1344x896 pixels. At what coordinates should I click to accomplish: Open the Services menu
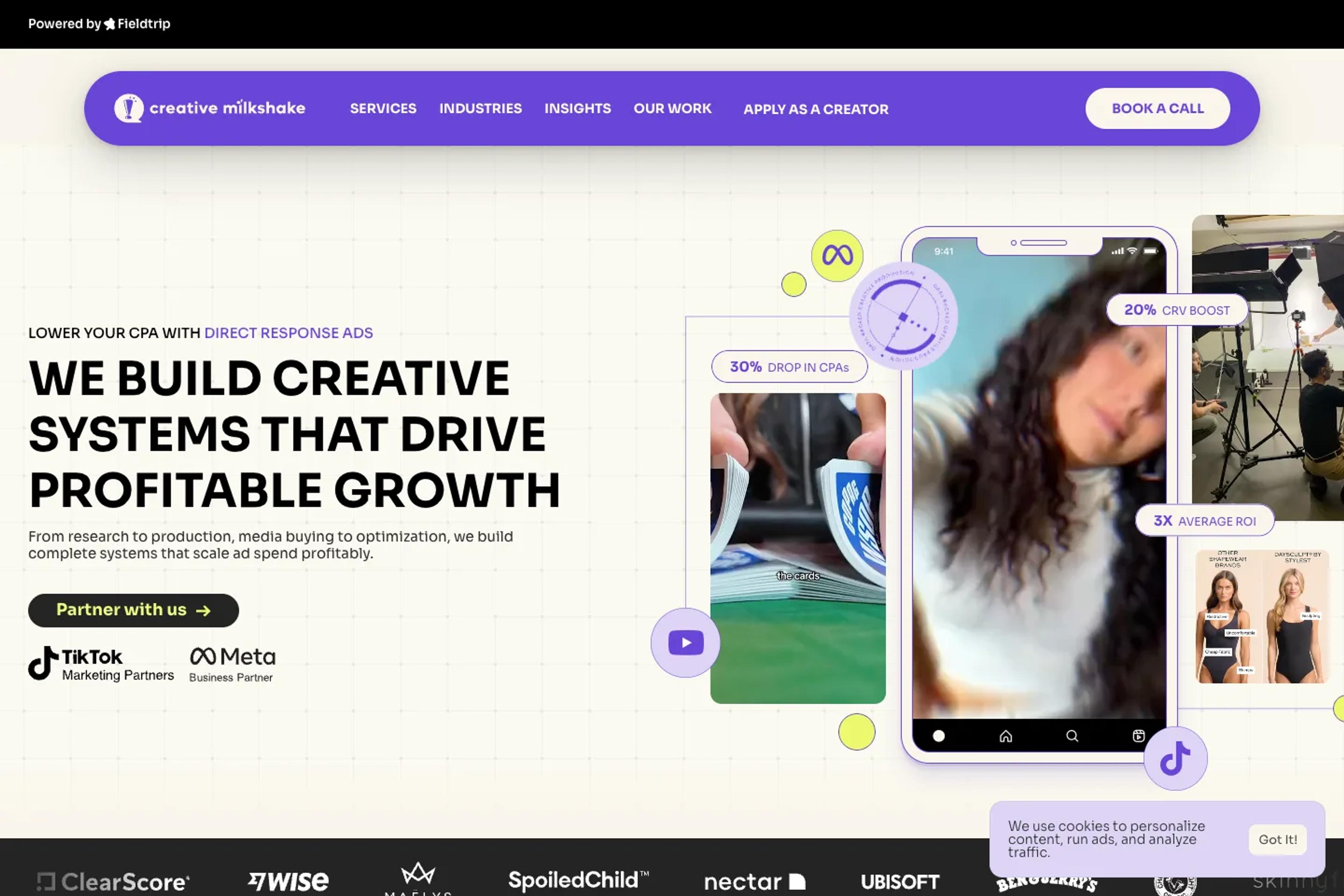[x=383, y=108]
